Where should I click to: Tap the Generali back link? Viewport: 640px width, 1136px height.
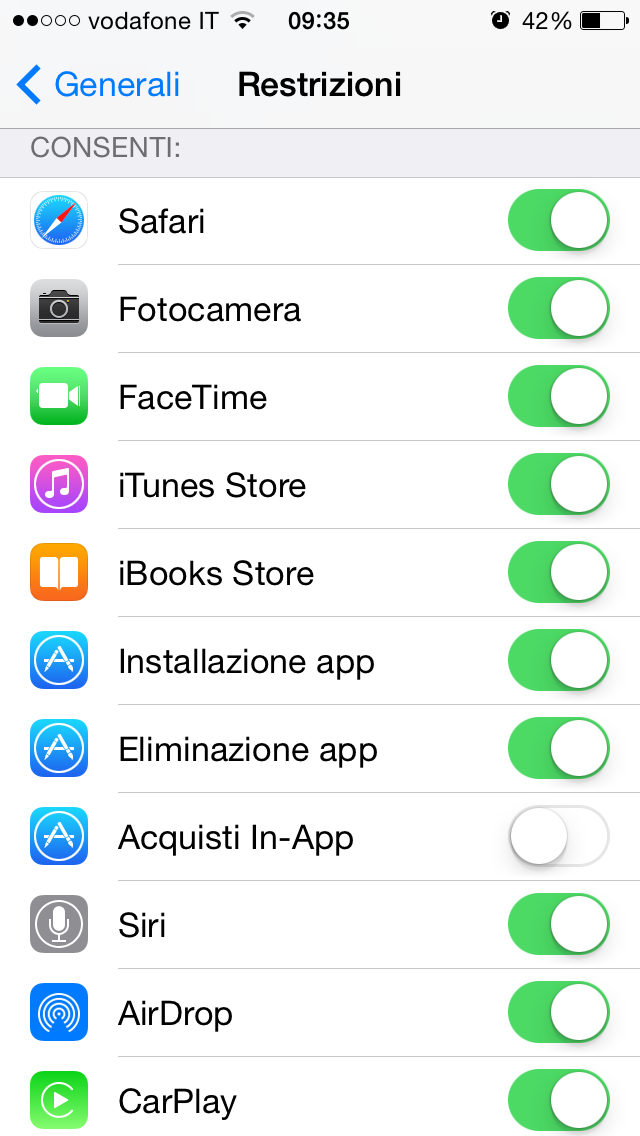coord(117,85)
